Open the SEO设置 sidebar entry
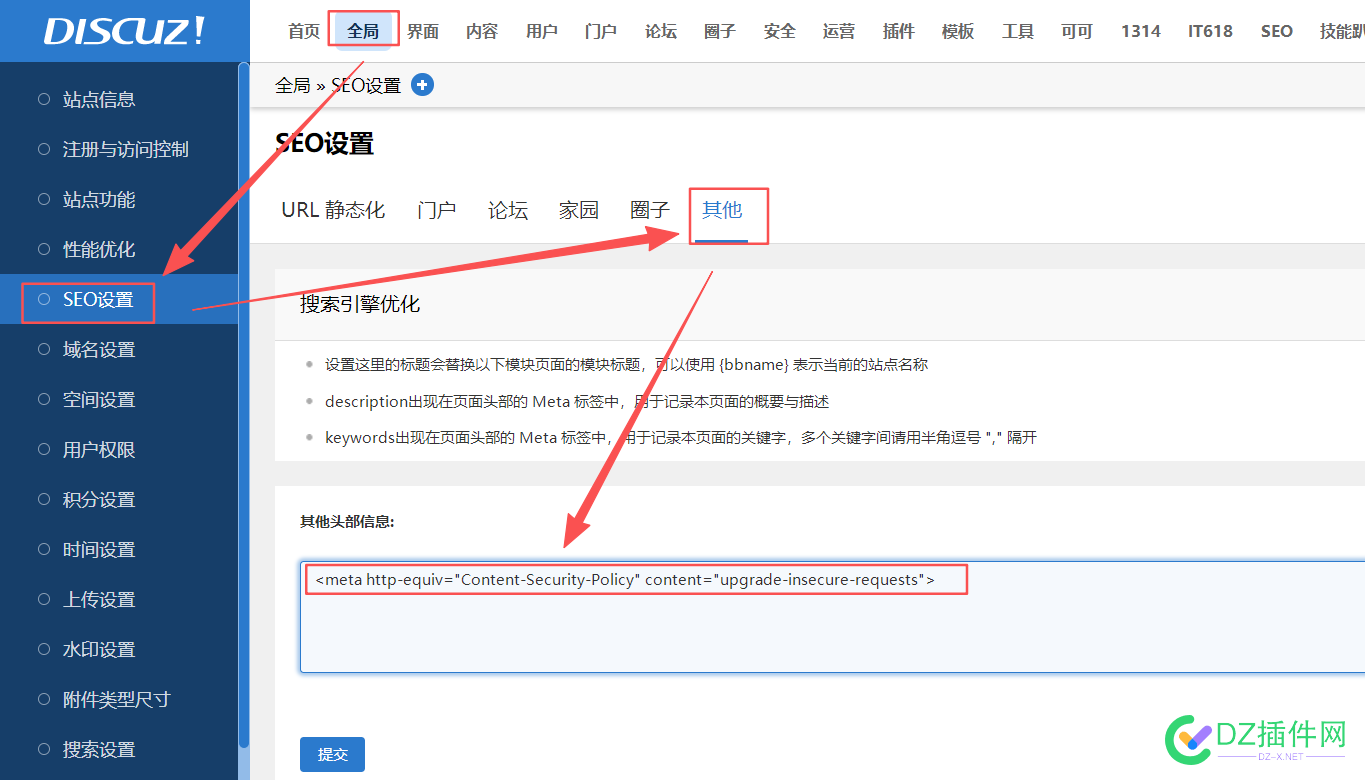The height and width of the screenshot is (780, 1365). click(x=97, y=300)
